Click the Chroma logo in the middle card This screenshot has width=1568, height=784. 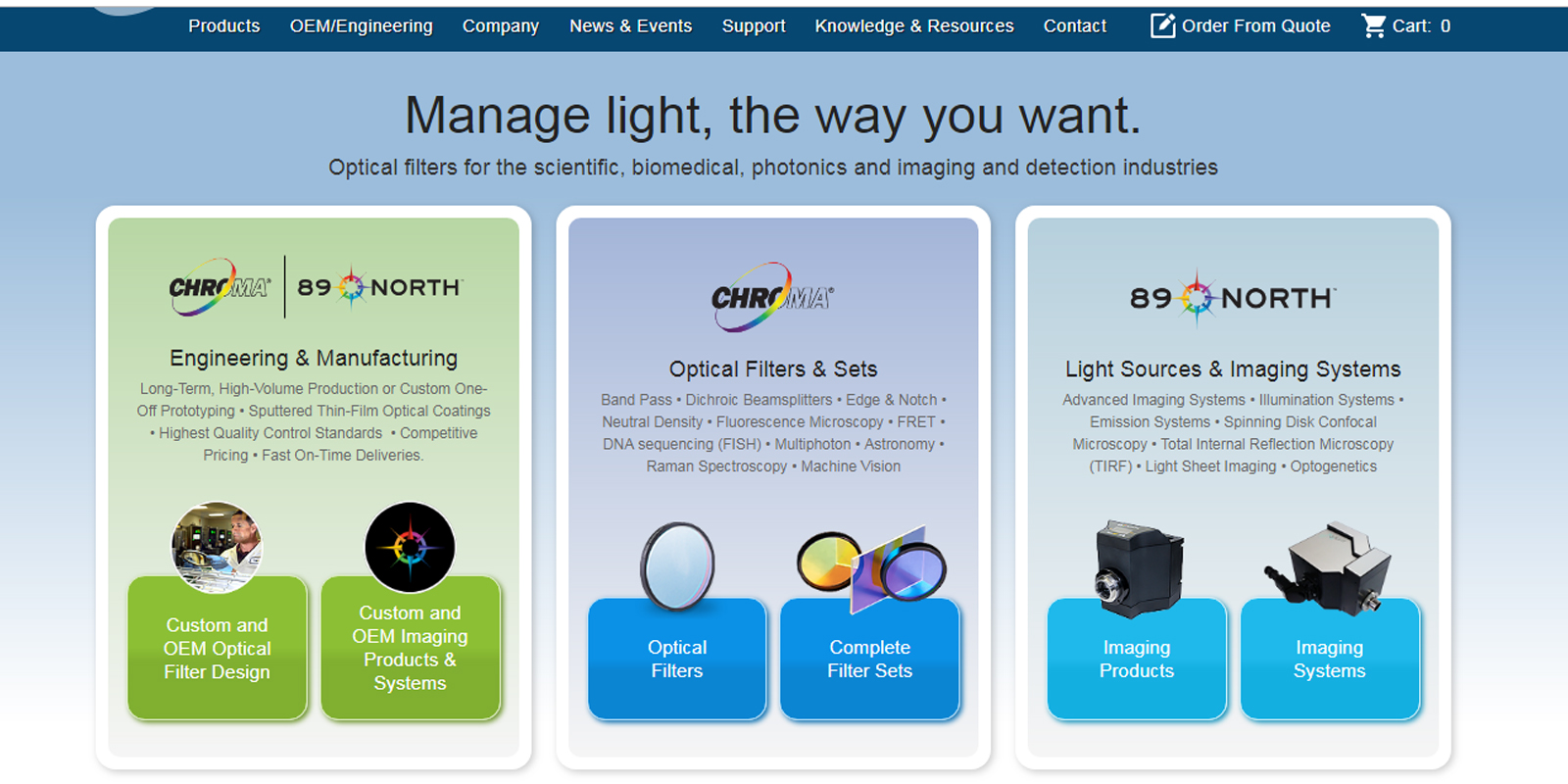pyautogui.click(x=772, y=296)
